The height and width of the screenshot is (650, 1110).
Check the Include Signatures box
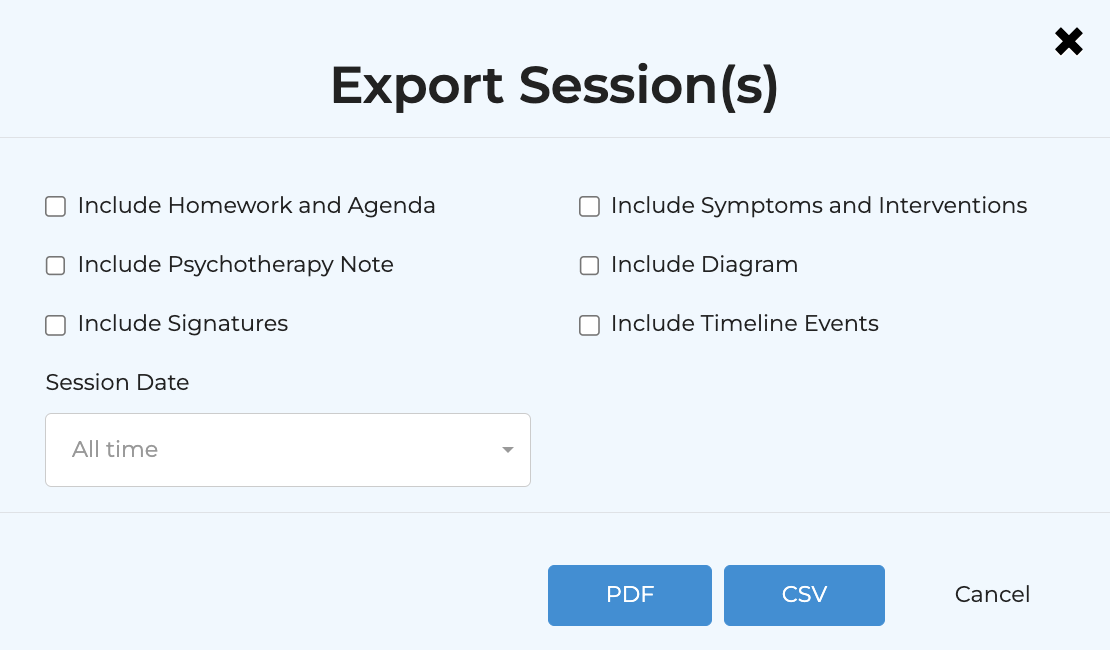56,324
